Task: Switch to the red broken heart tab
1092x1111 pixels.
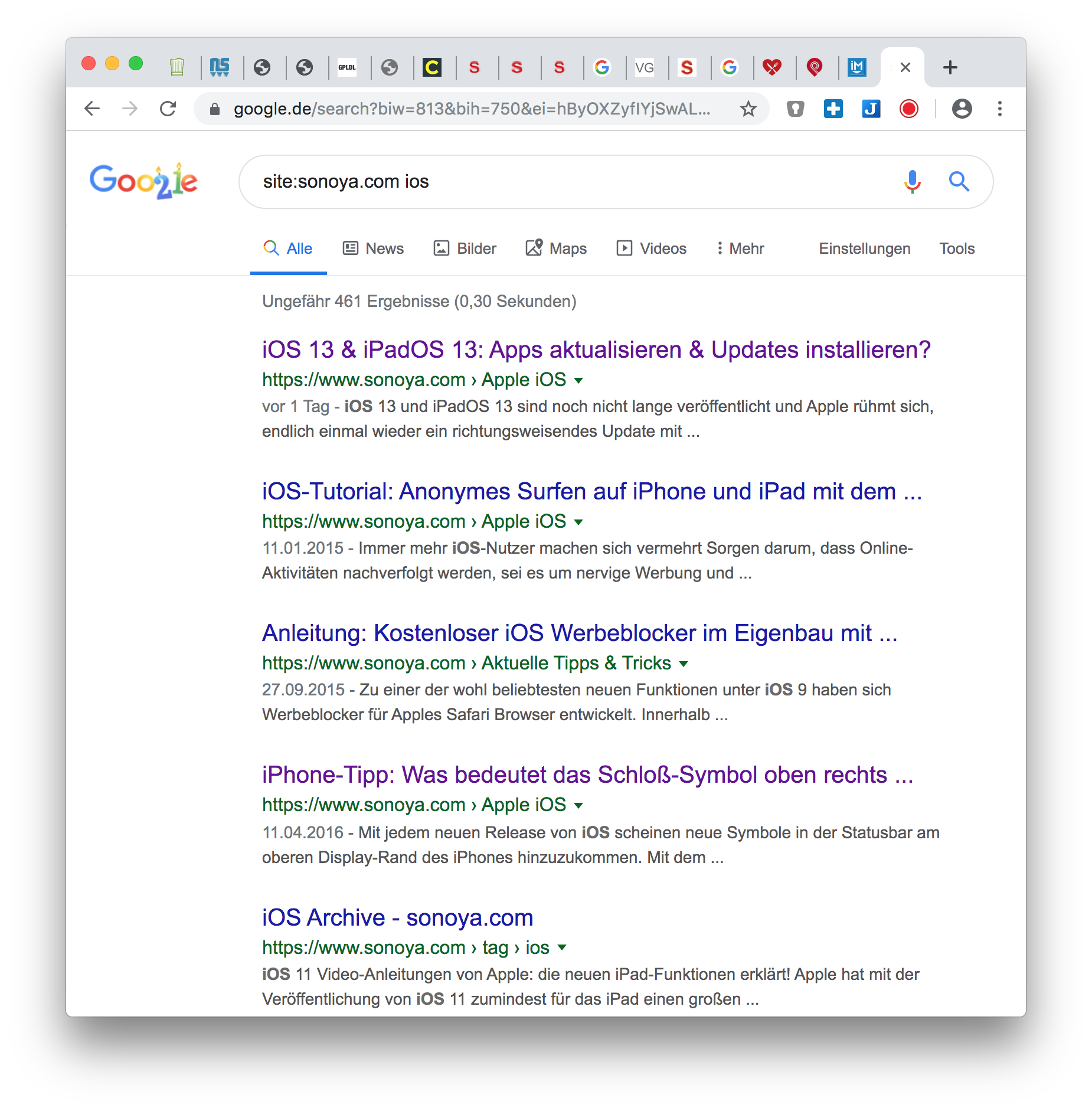Action: (772, 67)
